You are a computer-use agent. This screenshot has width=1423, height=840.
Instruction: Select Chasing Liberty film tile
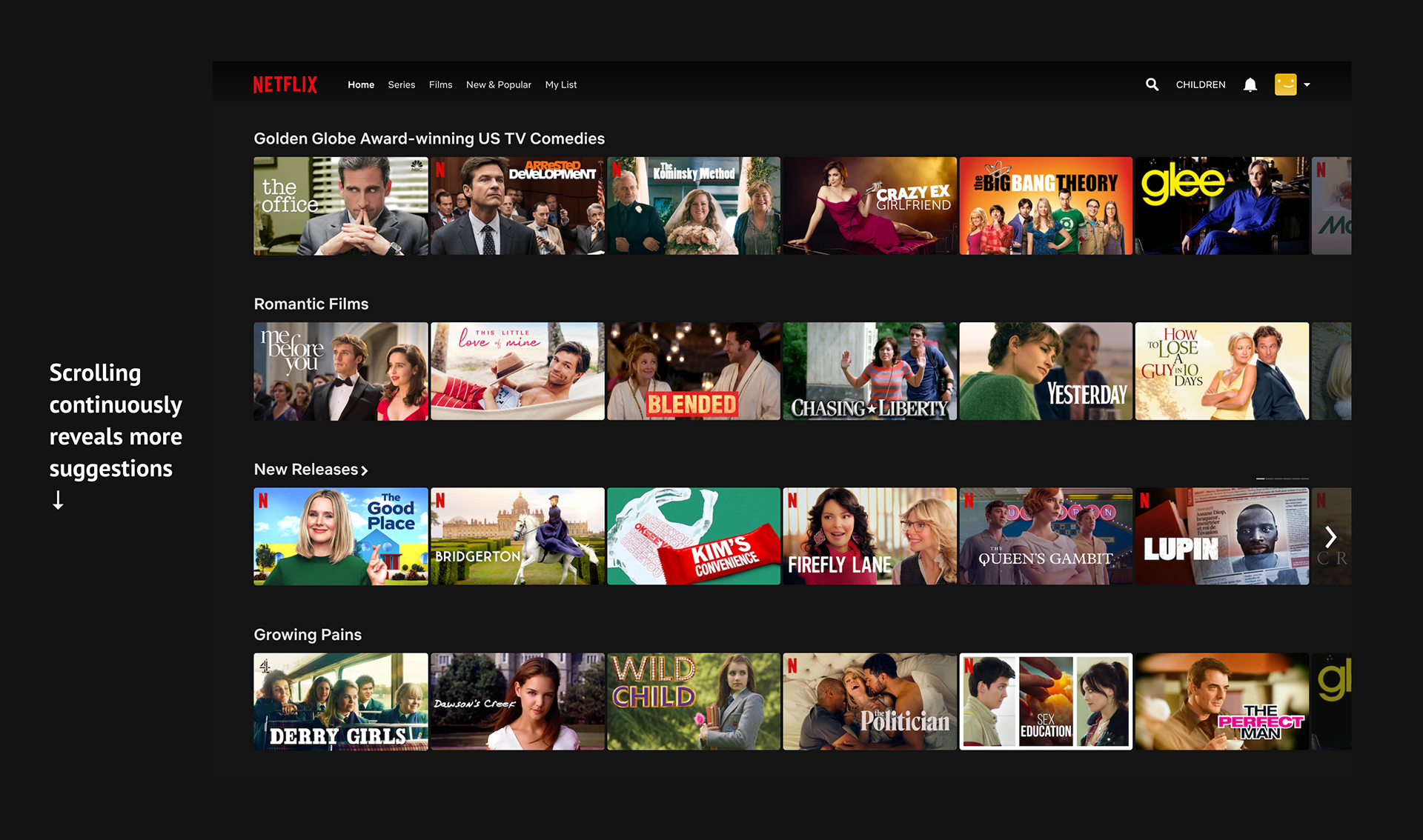click(870, 371)
